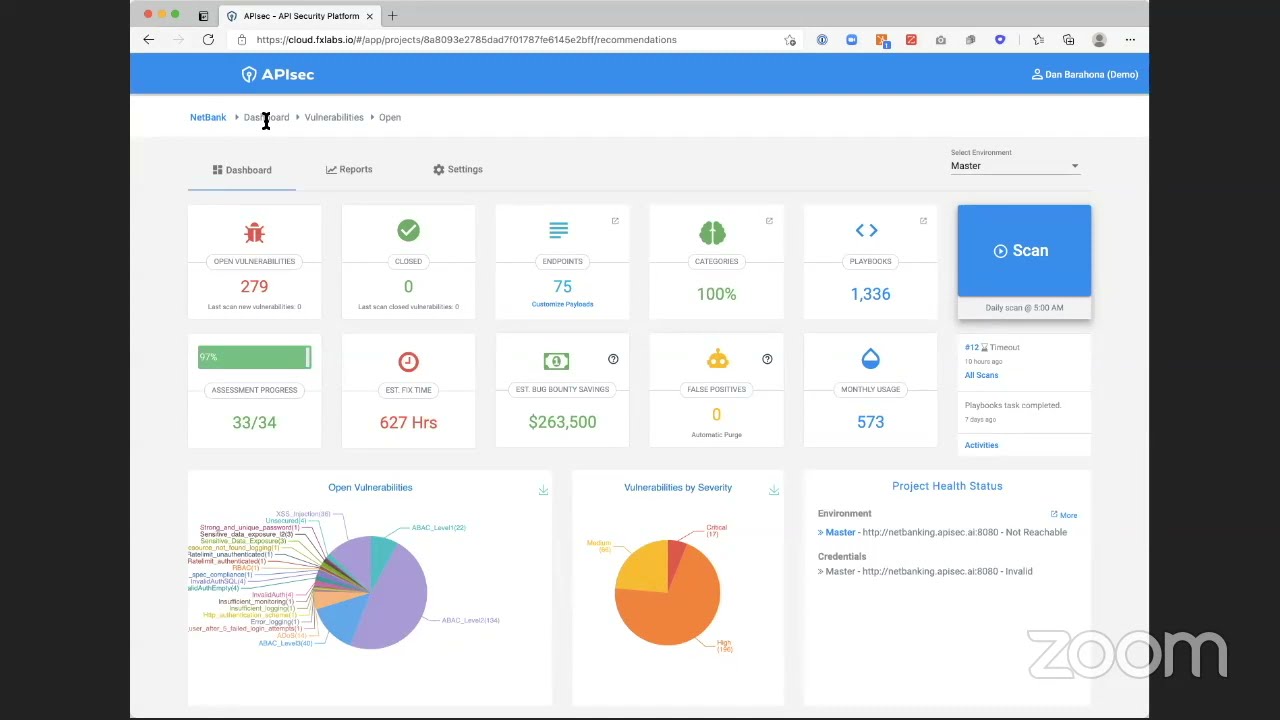Click the clock Est. Fix Time icon
The width and height of the screenshot is (1280, 720).
(x=408, y=361)
